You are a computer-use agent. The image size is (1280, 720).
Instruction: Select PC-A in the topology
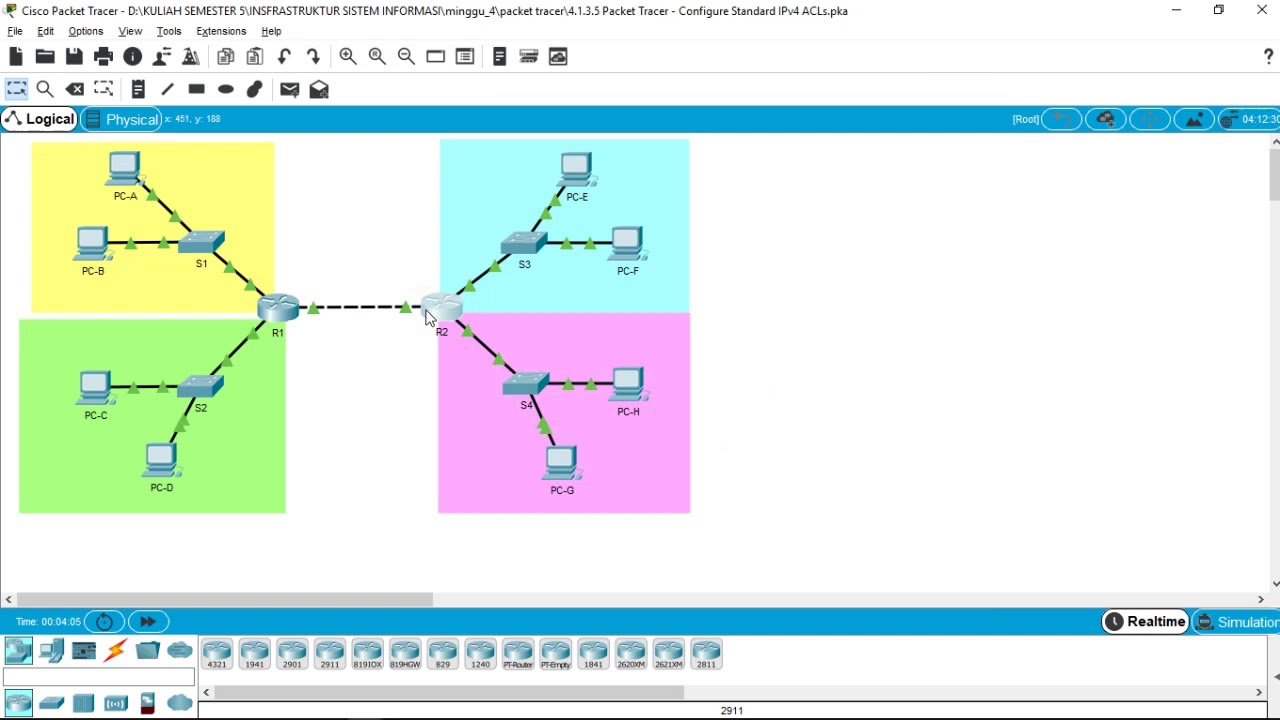pos(125,168)
